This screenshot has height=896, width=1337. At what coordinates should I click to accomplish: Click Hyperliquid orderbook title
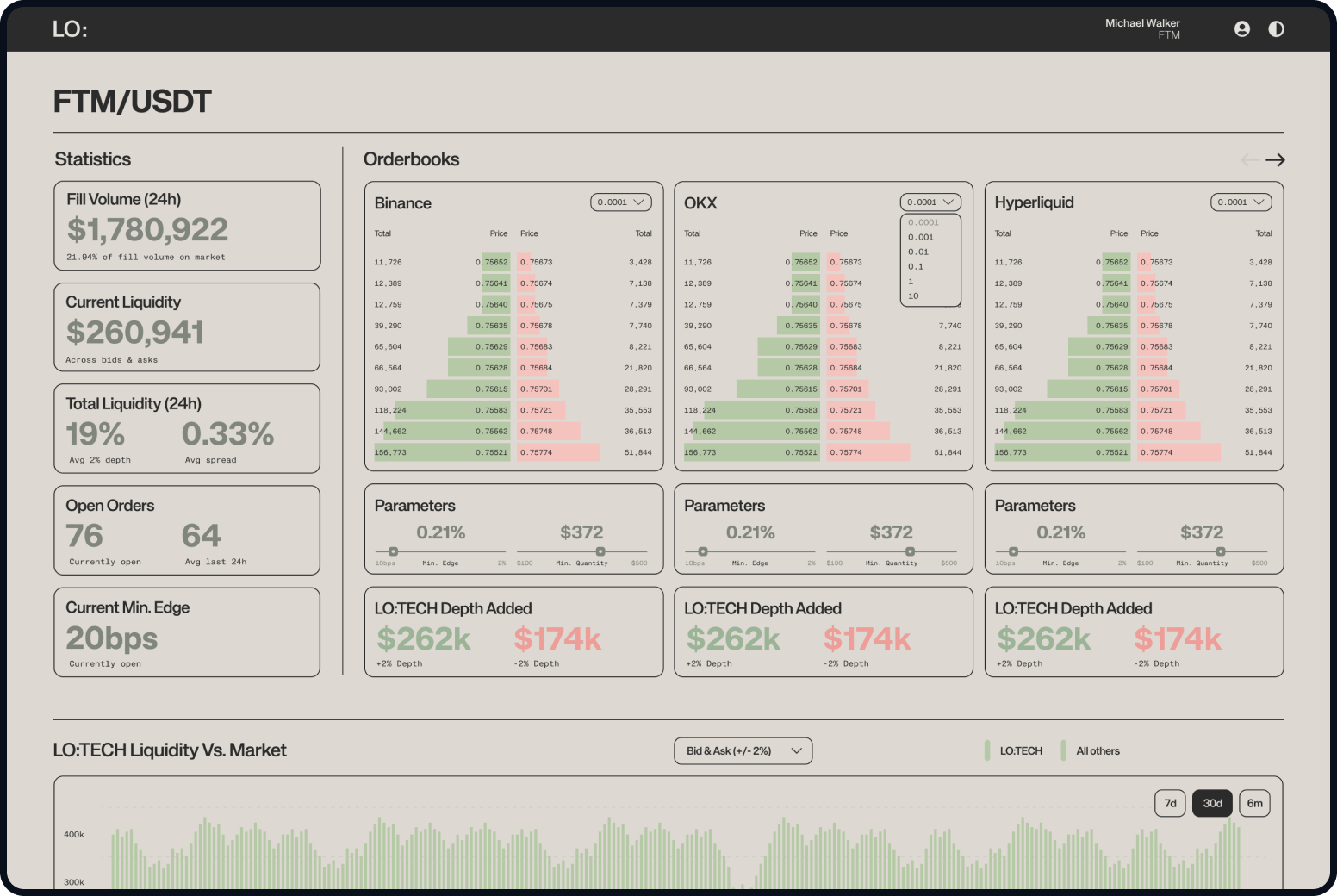pos(1034,202)
